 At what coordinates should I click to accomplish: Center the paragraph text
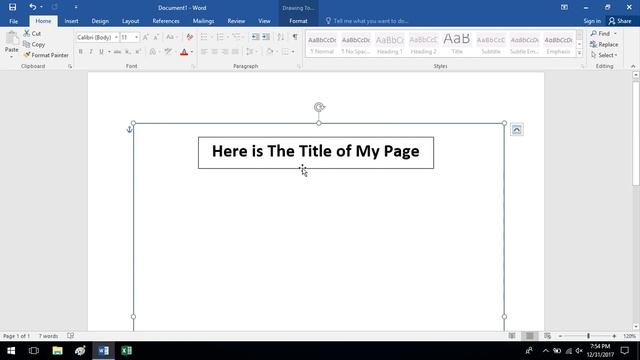coord(214,52)
